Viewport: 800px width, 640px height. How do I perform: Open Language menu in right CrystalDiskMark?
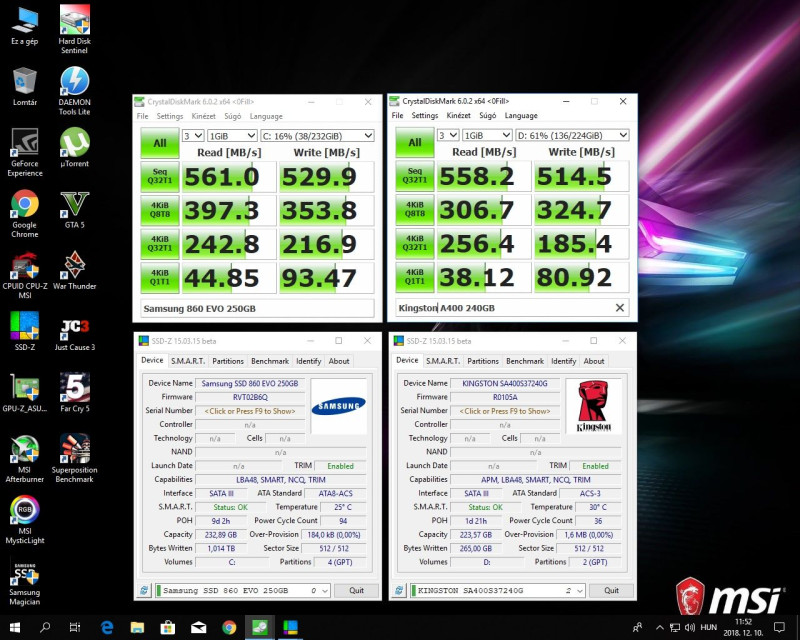pyautogui.click(x=521, y=116)
